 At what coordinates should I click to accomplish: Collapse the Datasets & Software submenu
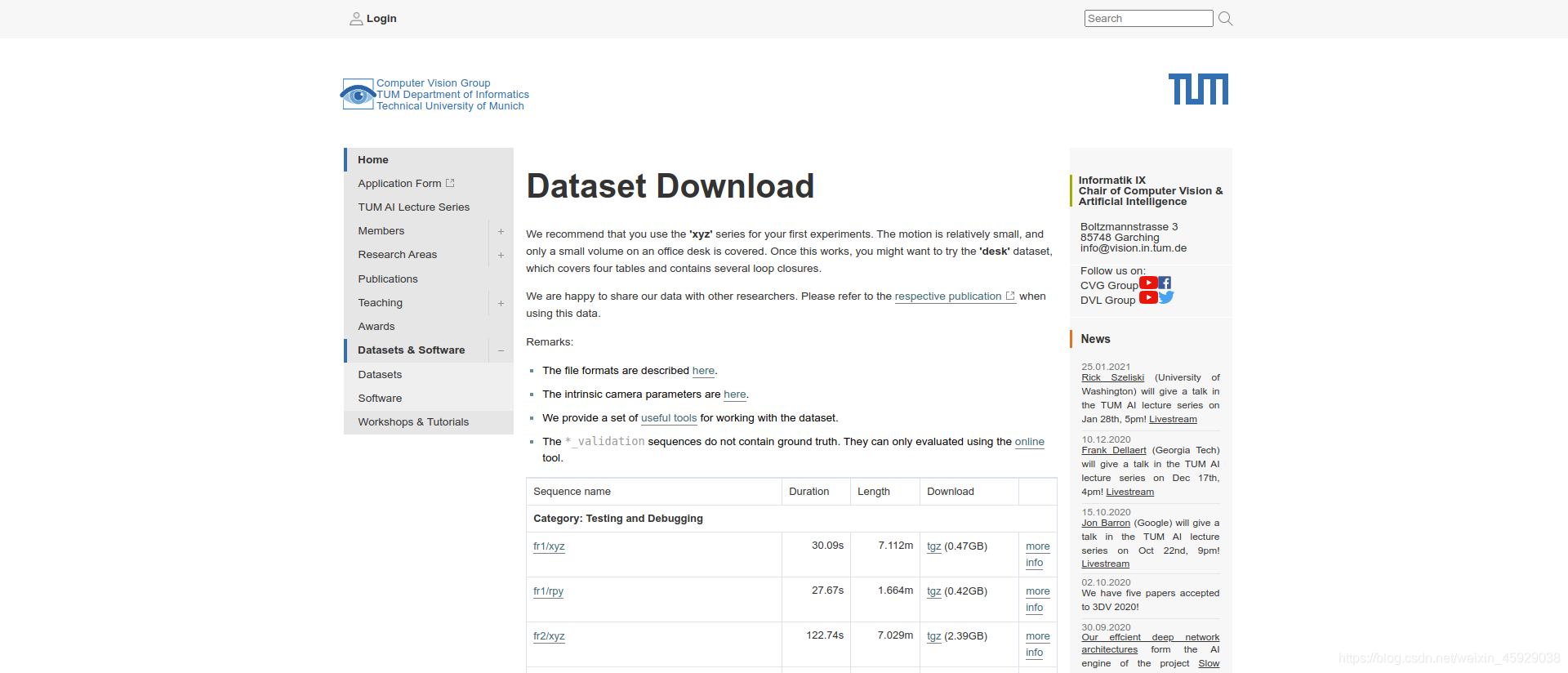click(x=501, y=350)
